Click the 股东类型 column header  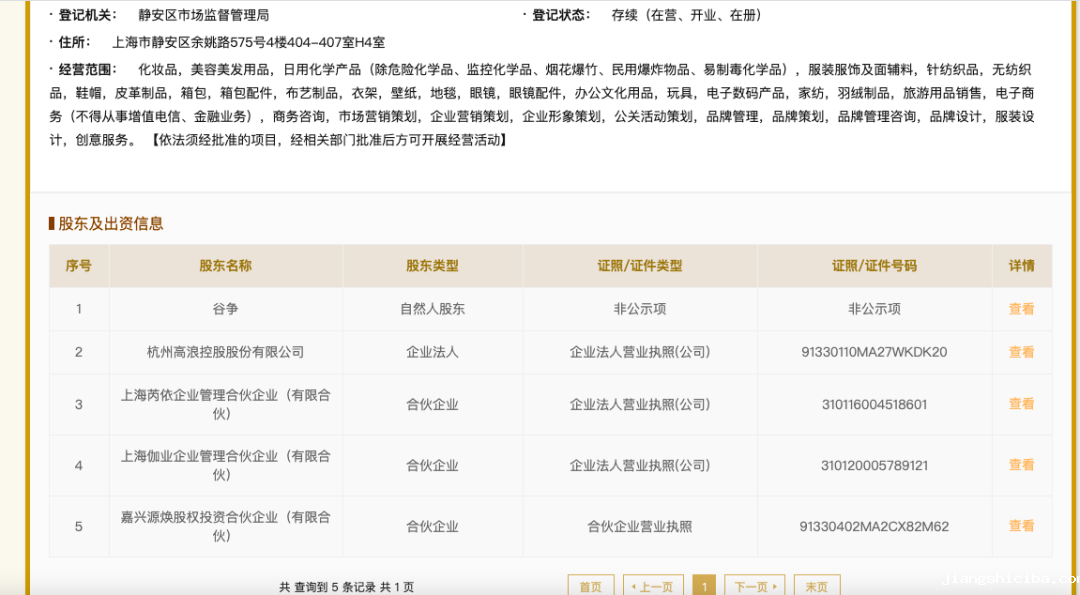click(433, 266)
